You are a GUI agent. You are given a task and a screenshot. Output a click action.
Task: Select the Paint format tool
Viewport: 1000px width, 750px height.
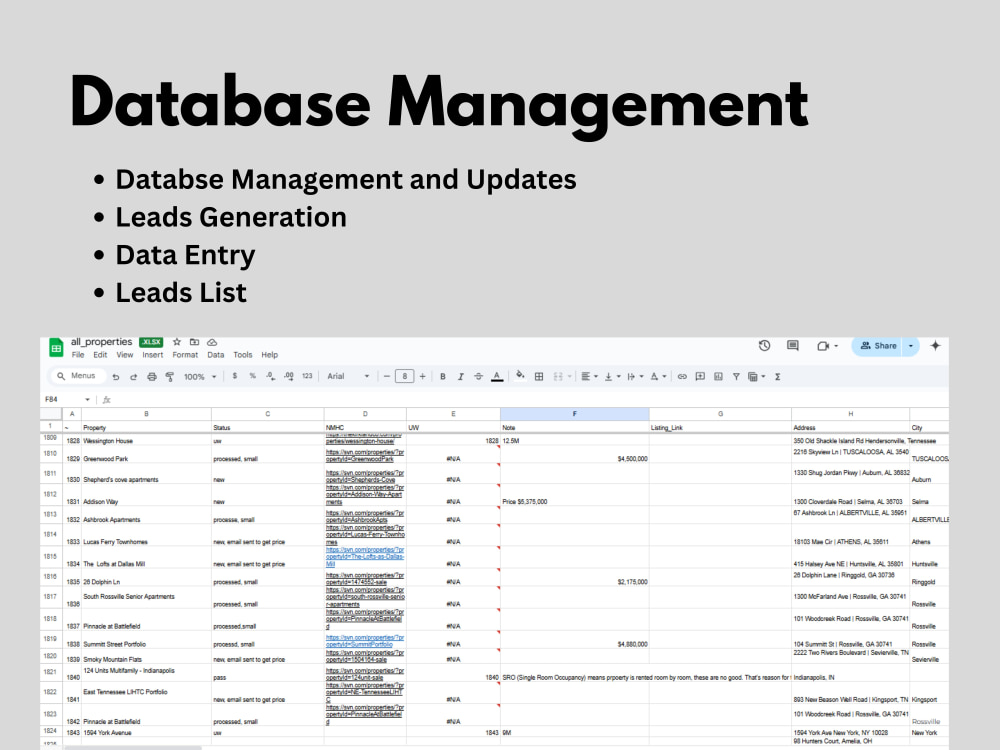[170, 377]
